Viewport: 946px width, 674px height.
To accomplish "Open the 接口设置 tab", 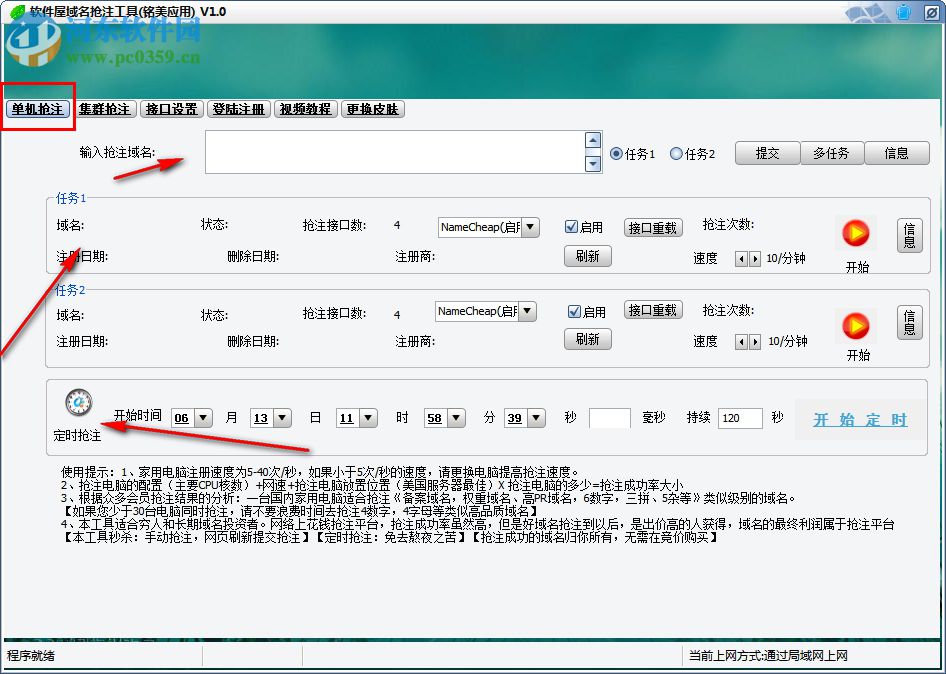I will [171, 109].
